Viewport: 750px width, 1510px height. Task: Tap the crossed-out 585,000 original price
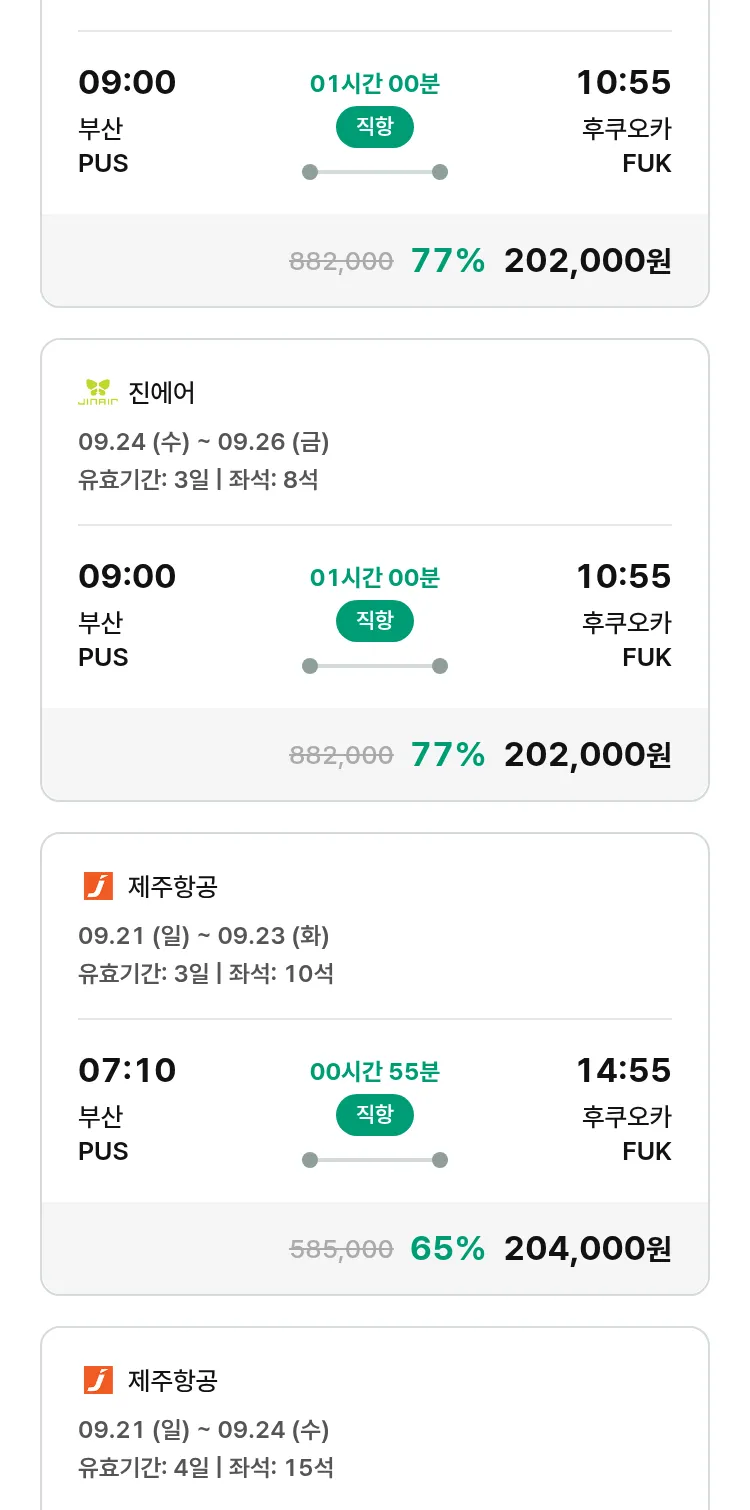tap(341, 1249)
